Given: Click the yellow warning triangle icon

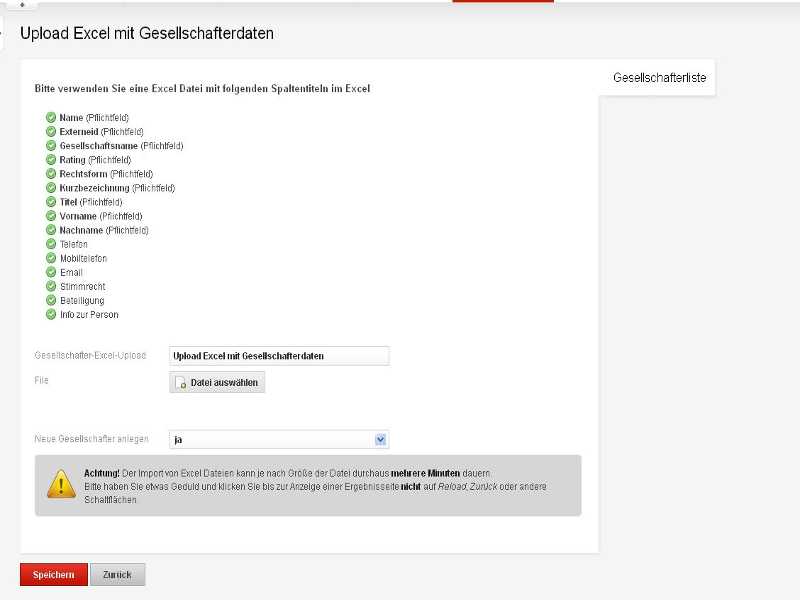Looking at the screenshot, I should pos(61,484).
